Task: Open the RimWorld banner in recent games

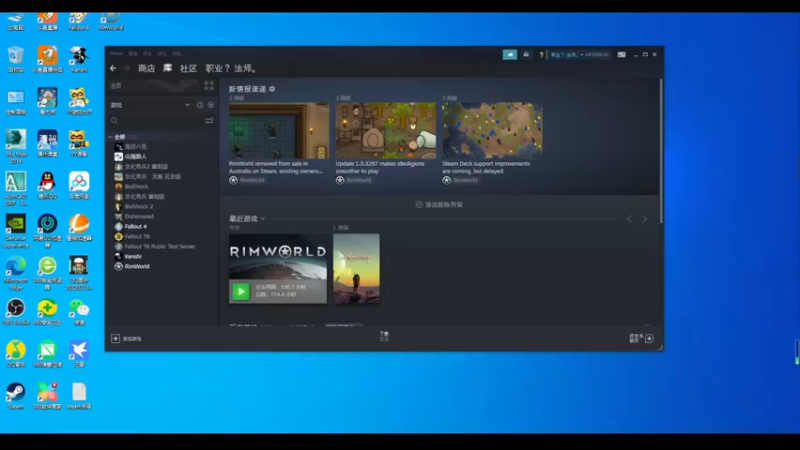Action: [x=278, y=269]
